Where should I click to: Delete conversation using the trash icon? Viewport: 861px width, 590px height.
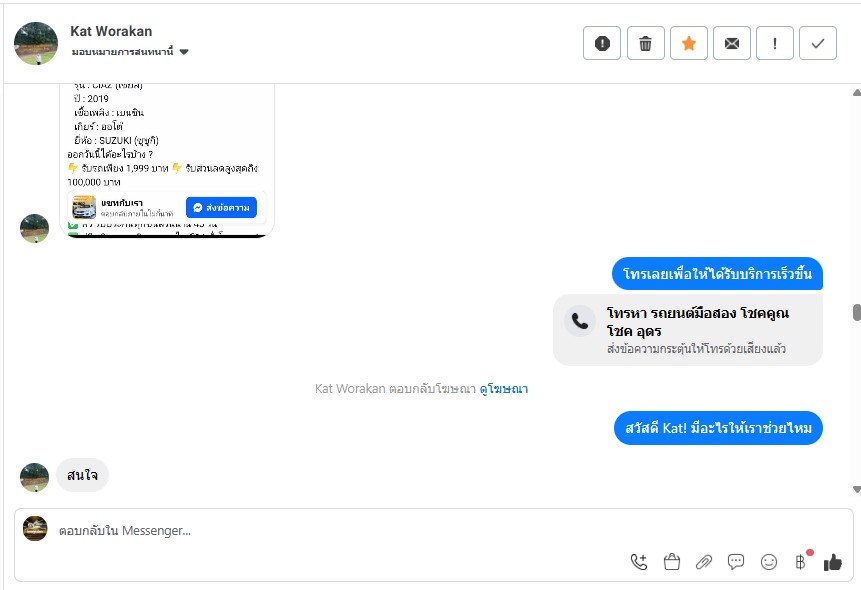pos(646,43)
